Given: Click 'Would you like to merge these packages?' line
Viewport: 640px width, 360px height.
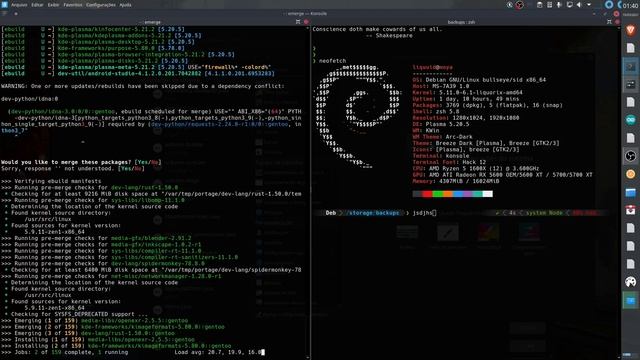Looking at the screenshot, I should 81,162.
